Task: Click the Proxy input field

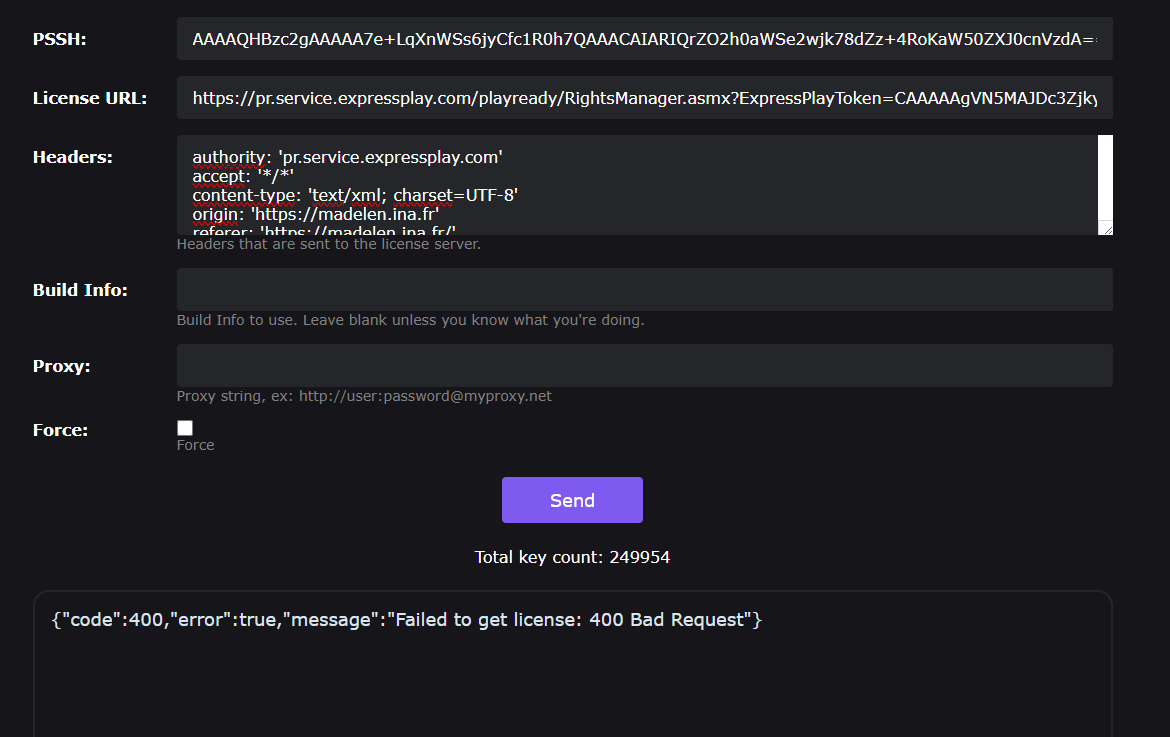Action: (x=644, y=366)
